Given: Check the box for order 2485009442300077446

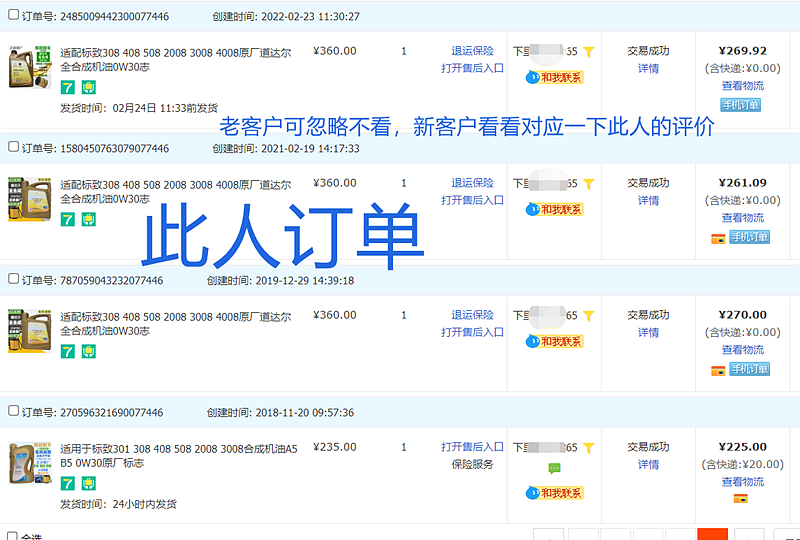Looking at the screenshot, I should click(13, 16).
